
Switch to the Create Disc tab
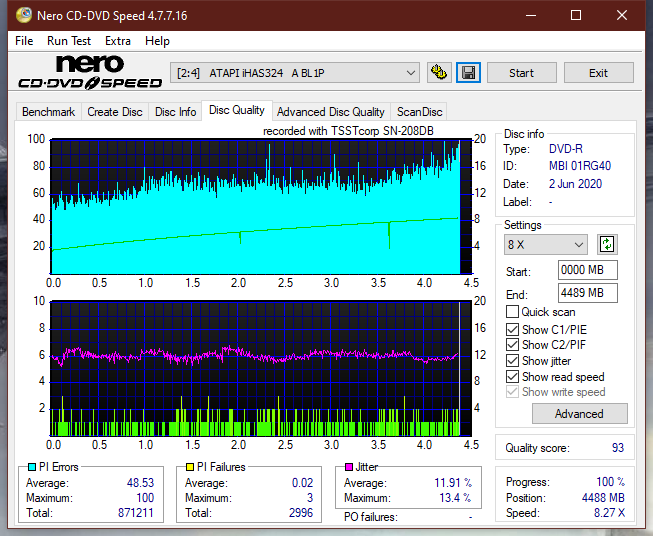pos(115,112)
